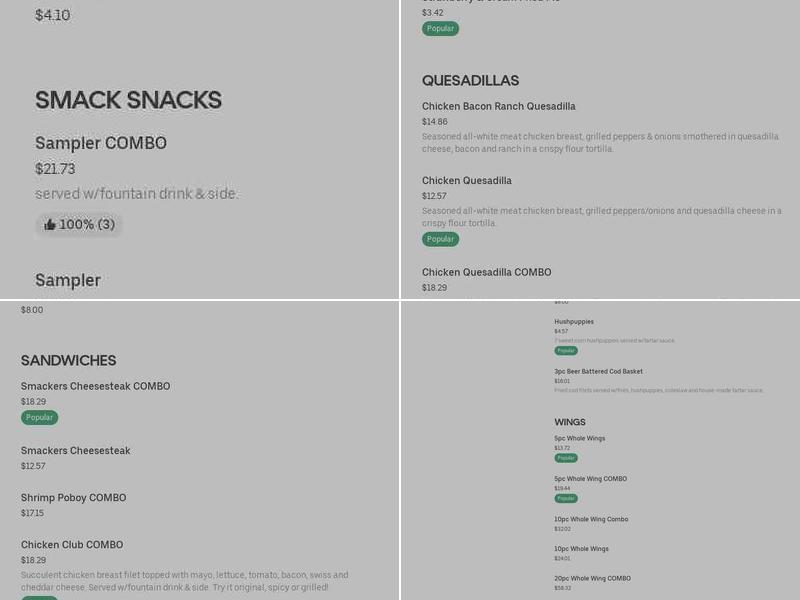This screenshot has width=800, height=600.
Task: Select the Chicken Club COMBO item
Action: [72, 545]
